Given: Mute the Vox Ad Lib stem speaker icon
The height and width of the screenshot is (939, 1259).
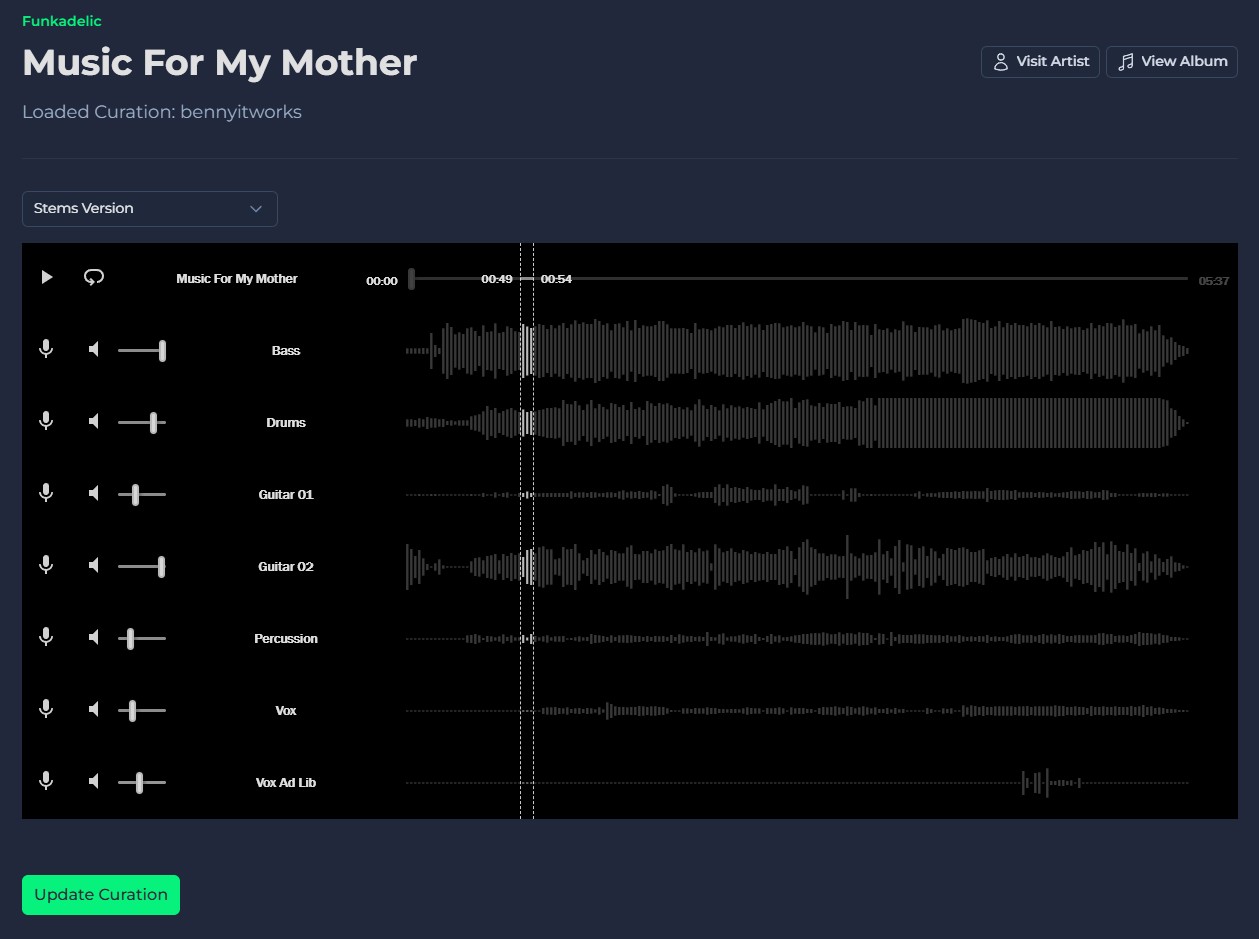Looking at the screenshot, I should (94, 781).
